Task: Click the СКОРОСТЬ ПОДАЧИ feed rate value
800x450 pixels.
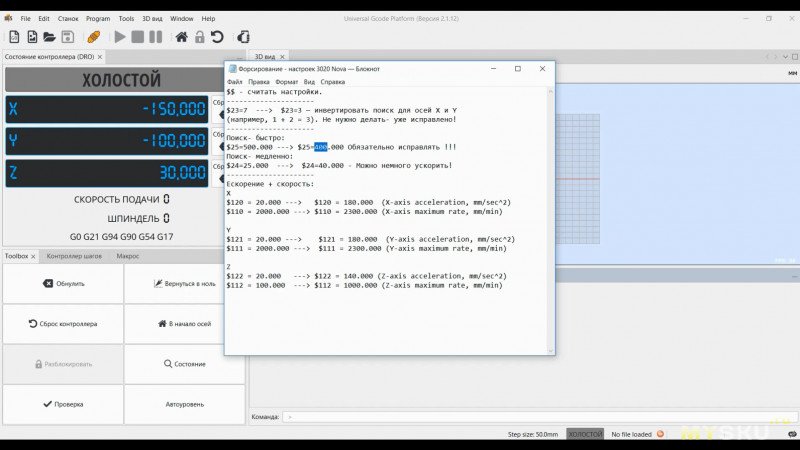Action: [x=166, y=199]
